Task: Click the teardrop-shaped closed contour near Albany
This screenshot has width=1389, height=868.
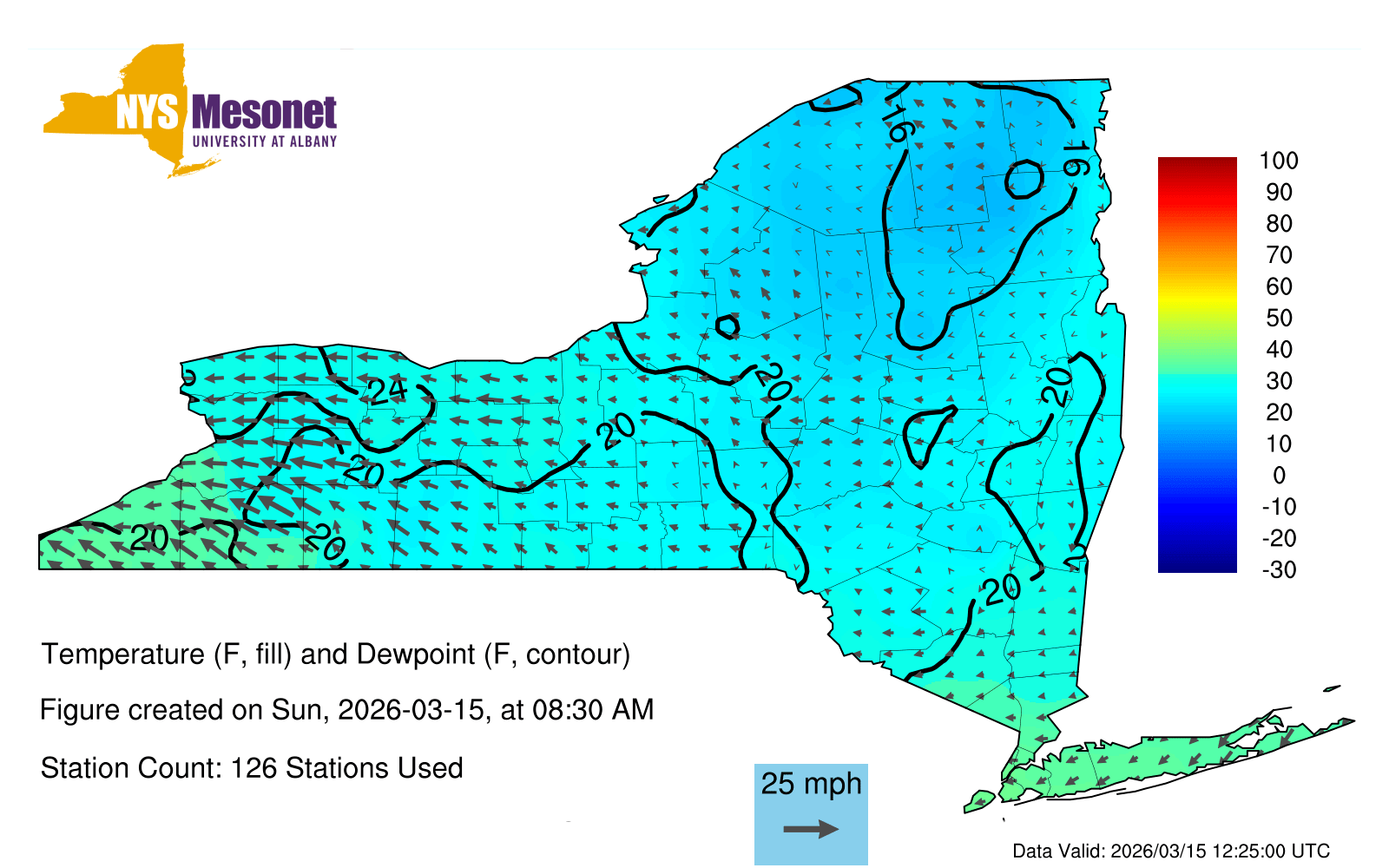Action: click(927, 432)
